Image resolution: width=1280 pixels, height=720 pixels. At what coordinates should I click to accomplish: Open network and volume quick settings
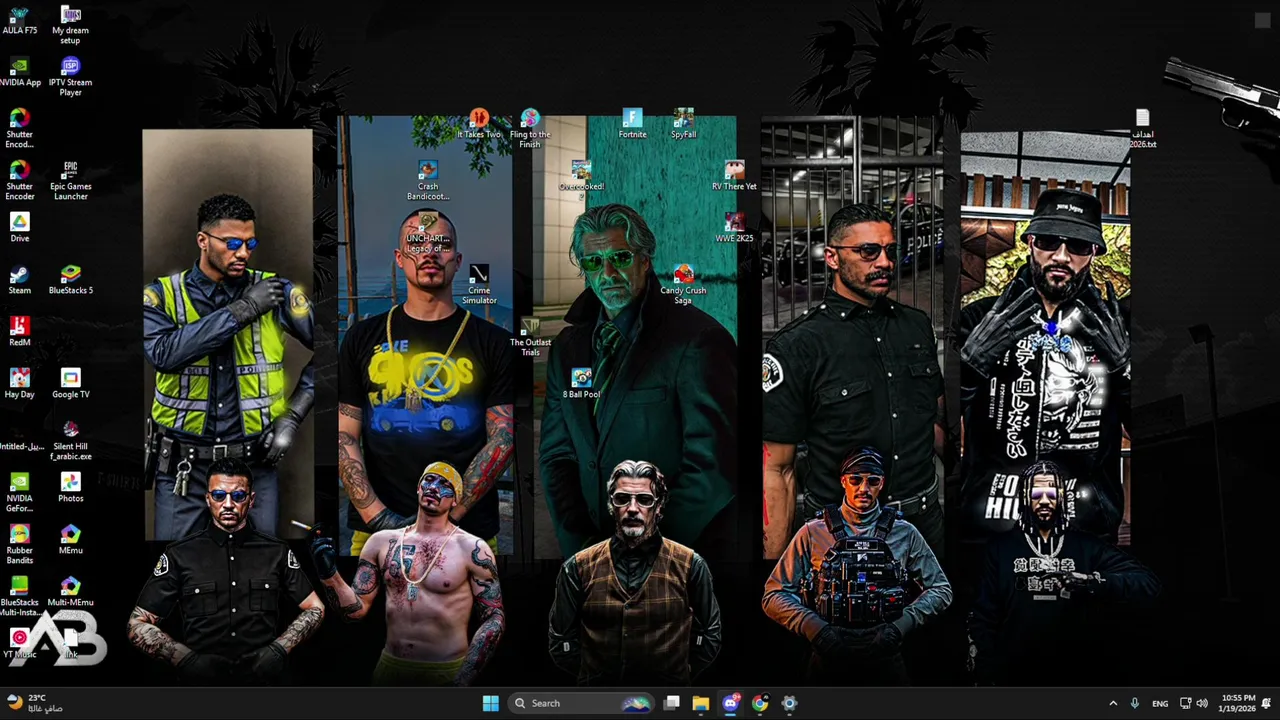point(1194,703)
